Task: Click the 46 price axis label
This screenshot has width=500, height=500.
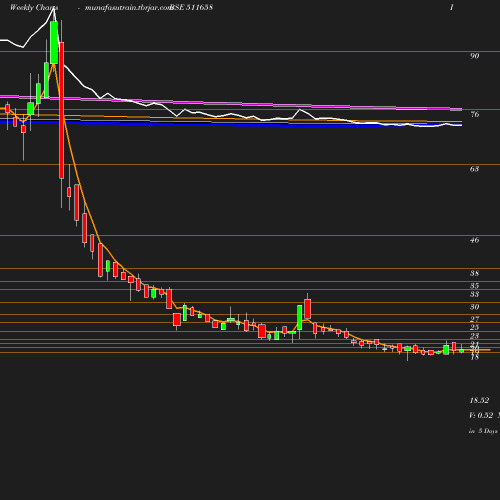Action: point(474,240)
